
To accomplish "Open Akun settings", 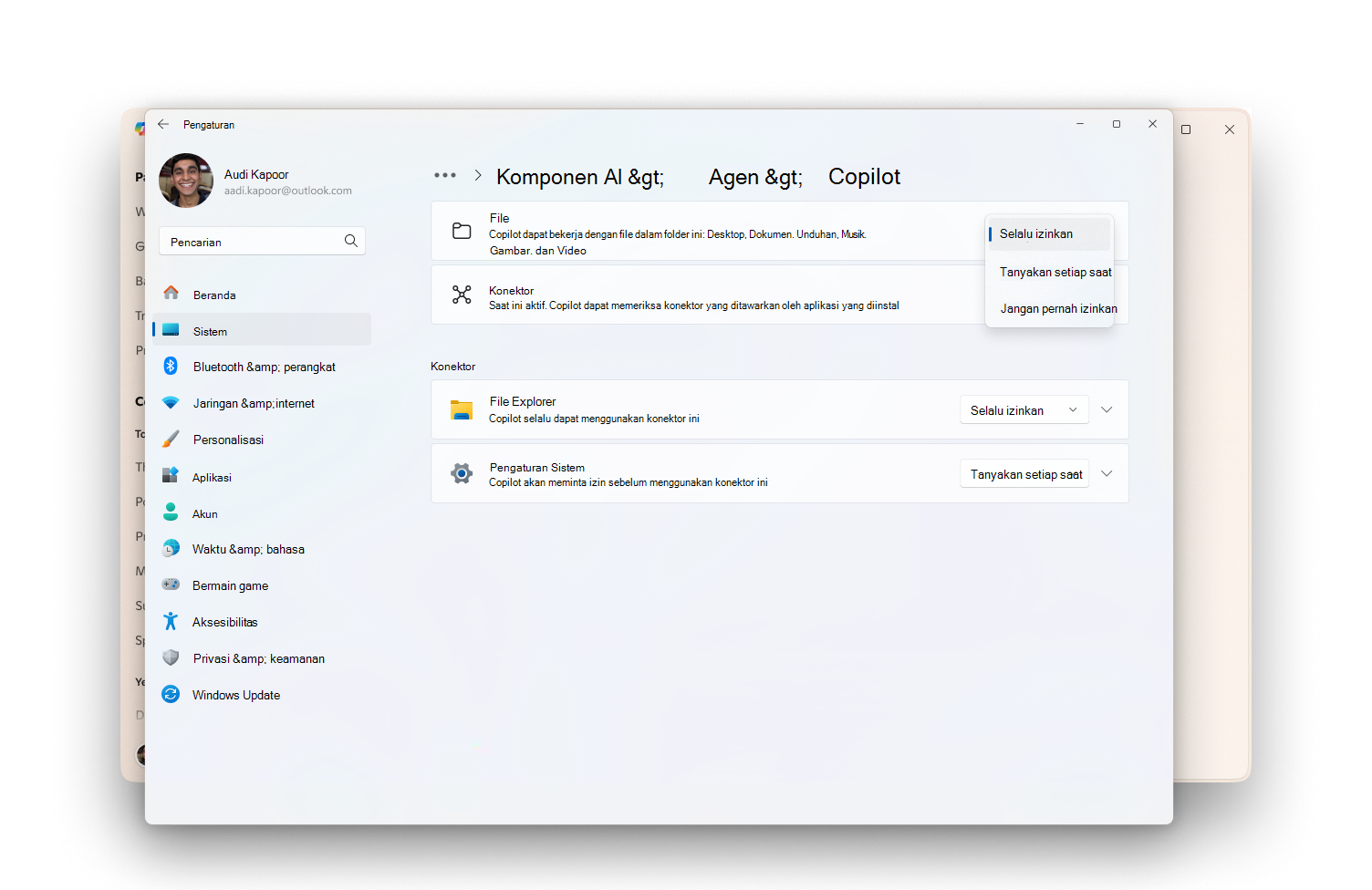I will [x=262, y=513].
